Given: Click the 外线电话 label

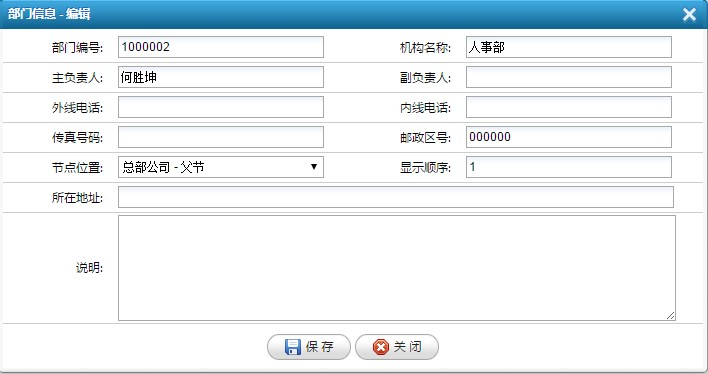Looking at the screenshot, I should point(77,108).
